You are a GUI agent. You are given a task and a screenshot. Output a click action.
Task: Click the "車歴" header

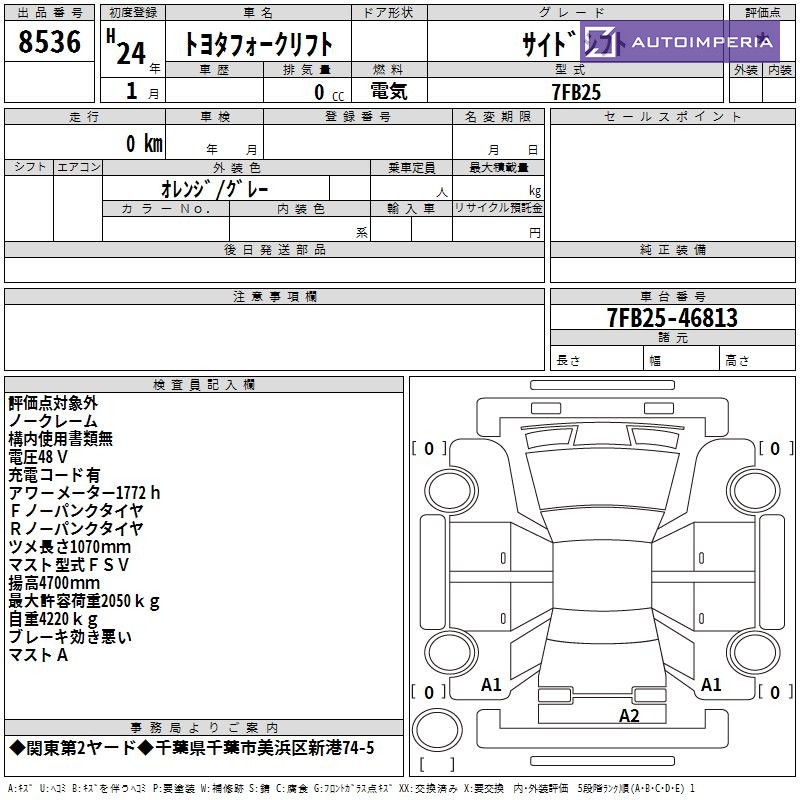214,70
